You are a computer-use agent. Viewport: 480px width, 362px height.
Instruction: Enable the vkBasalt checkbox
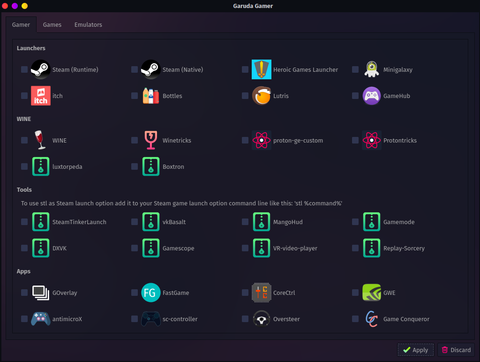pyautogui.click(x=135, y=222)
